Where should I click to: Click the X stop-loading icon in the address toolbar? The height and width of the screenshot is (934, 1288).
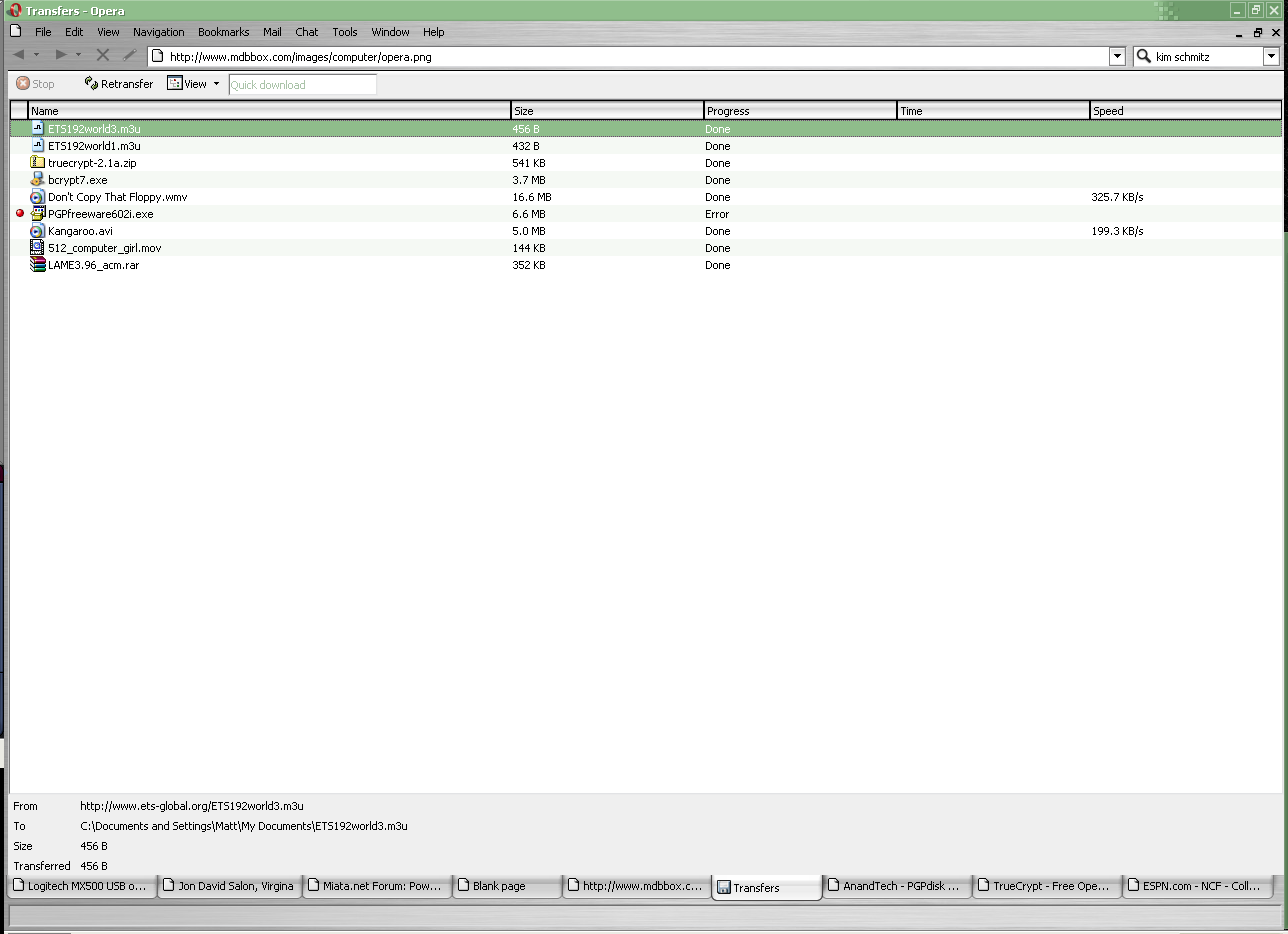click(x=102, y=55)
